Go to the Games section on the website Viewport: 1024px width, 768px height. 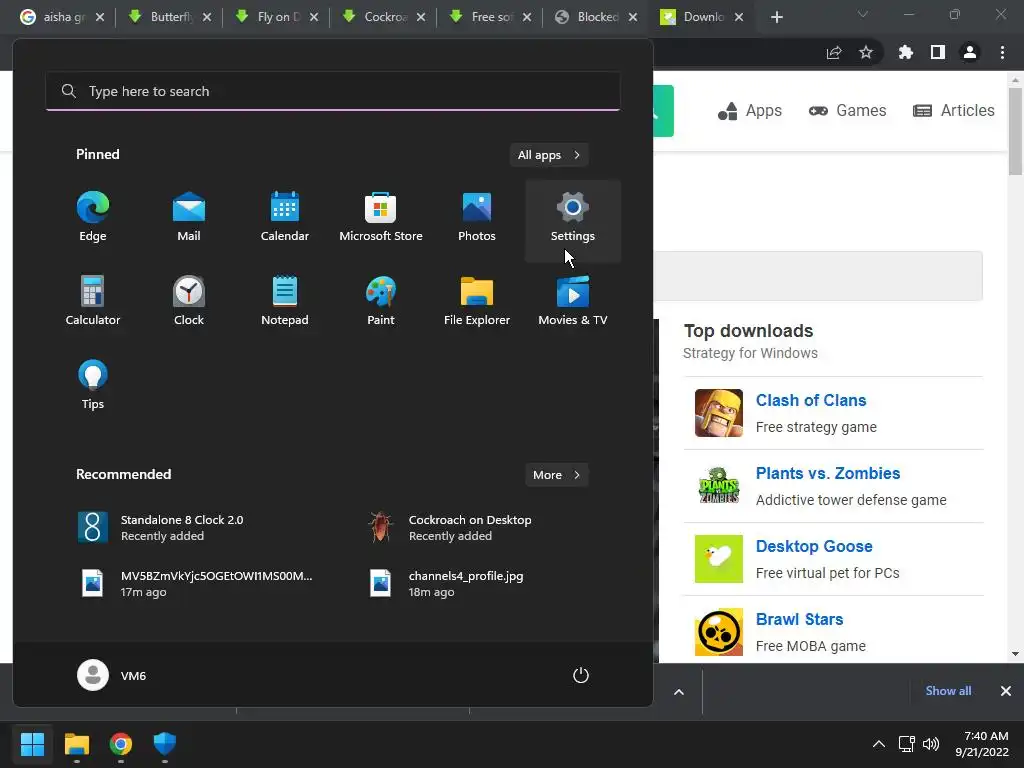[847, 110]
